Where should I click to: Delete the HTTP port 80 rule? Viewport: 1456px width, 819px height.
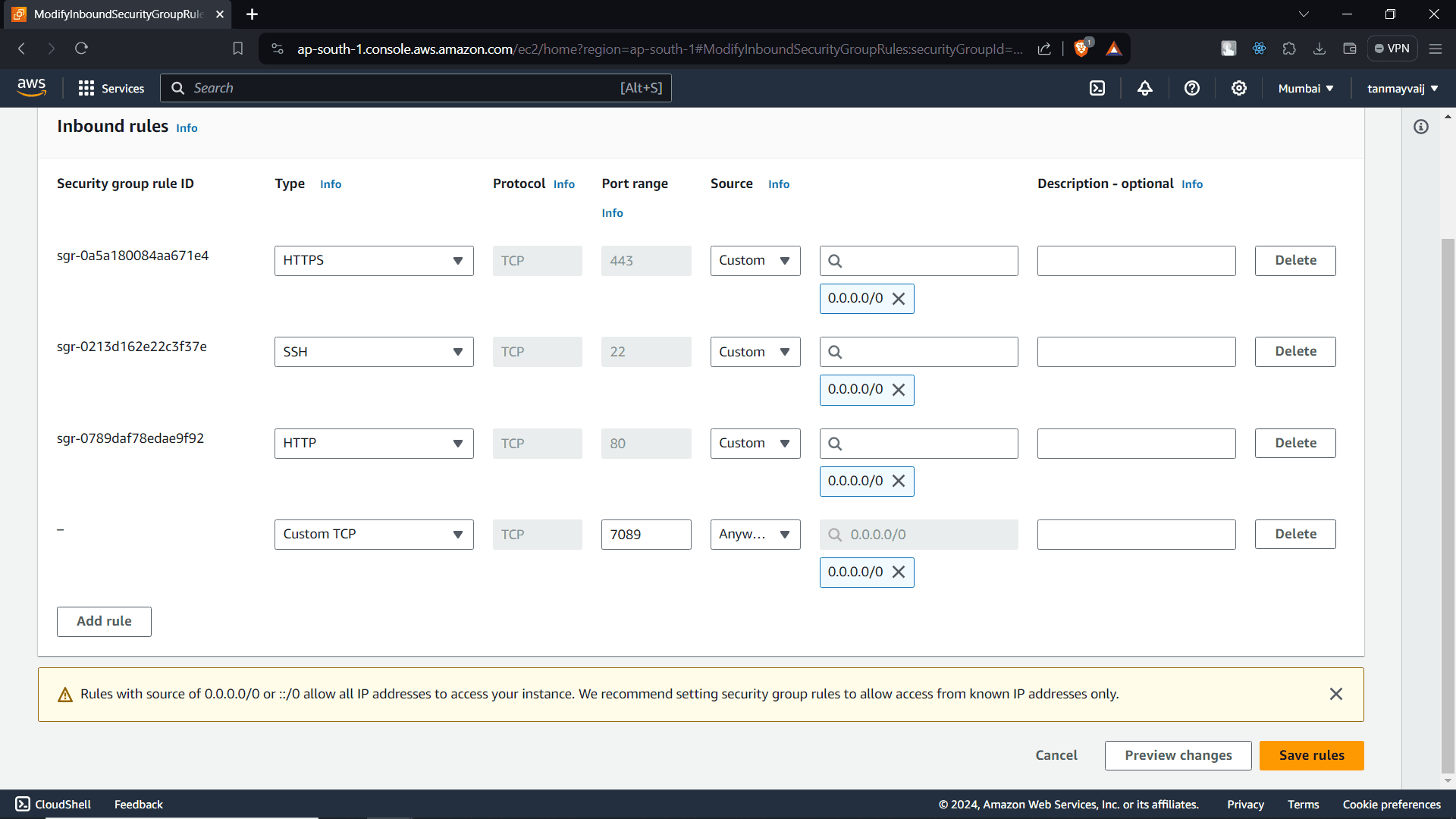[x=1294, y=444]
